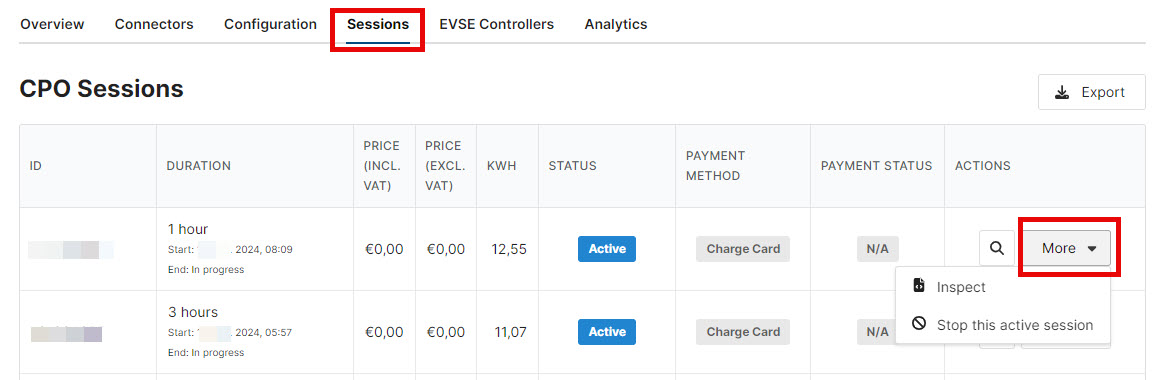Click the Active status badge of the 1 hour session
Image resolution: width=1167 pixels, height=380 pixels.
click(x=607, y=249)
